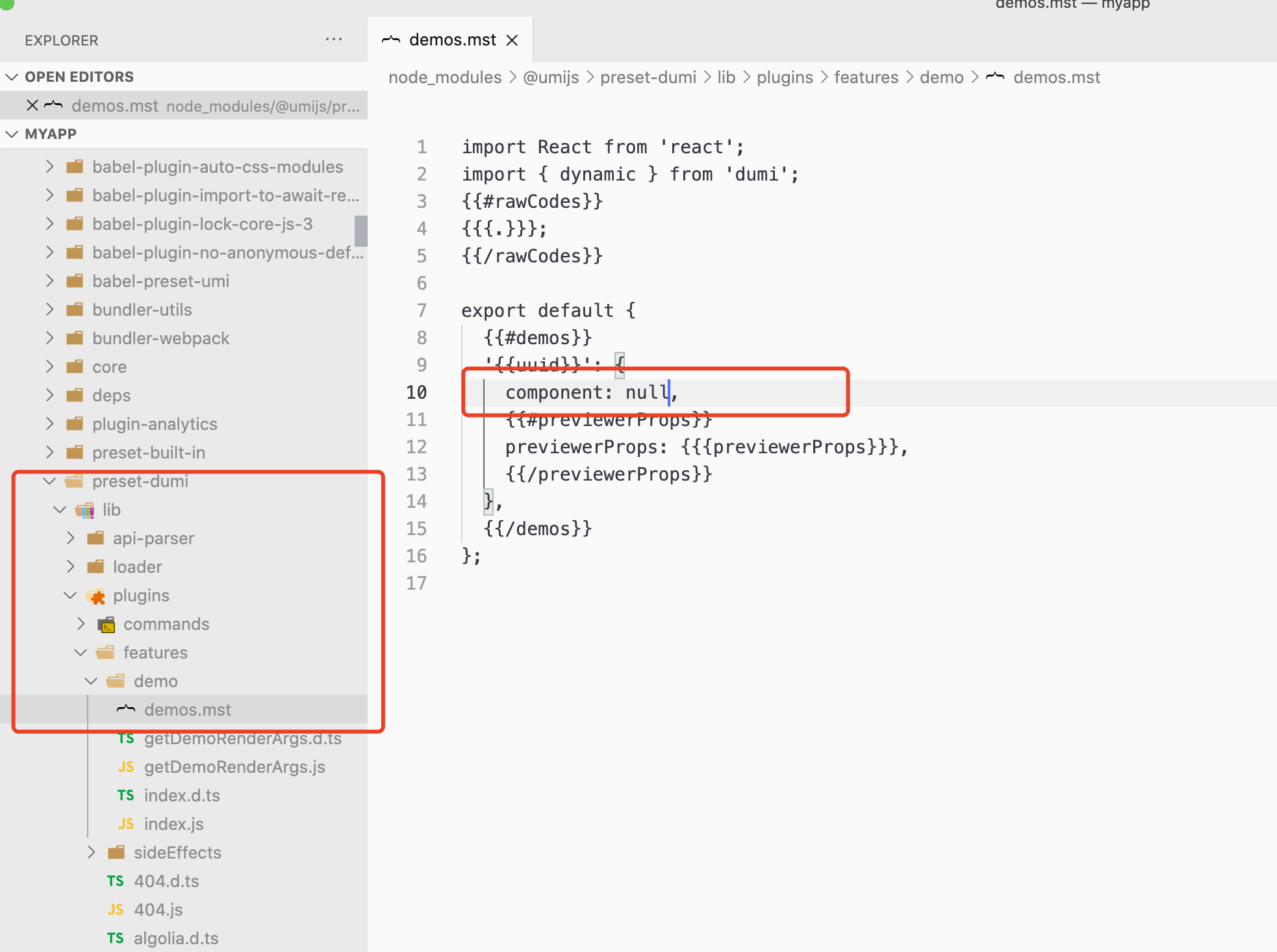Screen dimensions: 1277x952
Task: Click line number 7 in gutter
Action: (x=422, y=310)
